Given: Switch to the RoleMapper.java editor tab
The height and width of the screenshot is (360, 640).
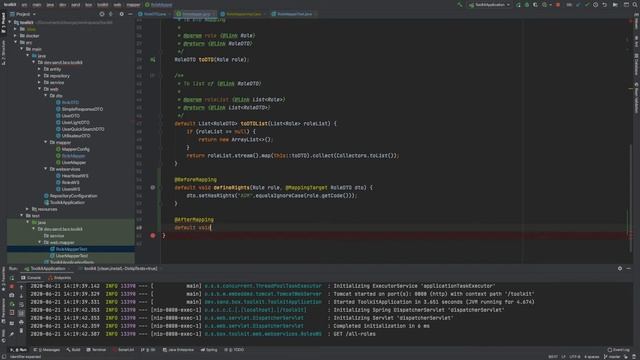Looking at the screenshot, I should pyautogui.click(x=195, y=14).
